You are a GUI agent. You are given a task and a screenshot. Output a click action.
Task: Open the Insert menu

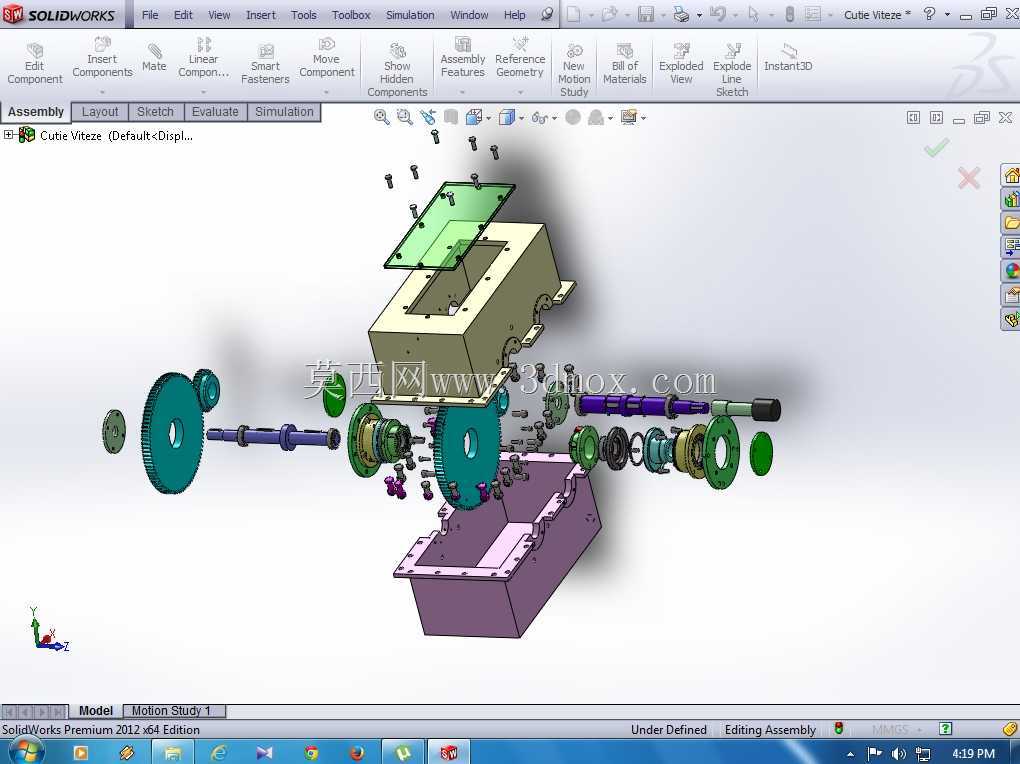[261, 14]
